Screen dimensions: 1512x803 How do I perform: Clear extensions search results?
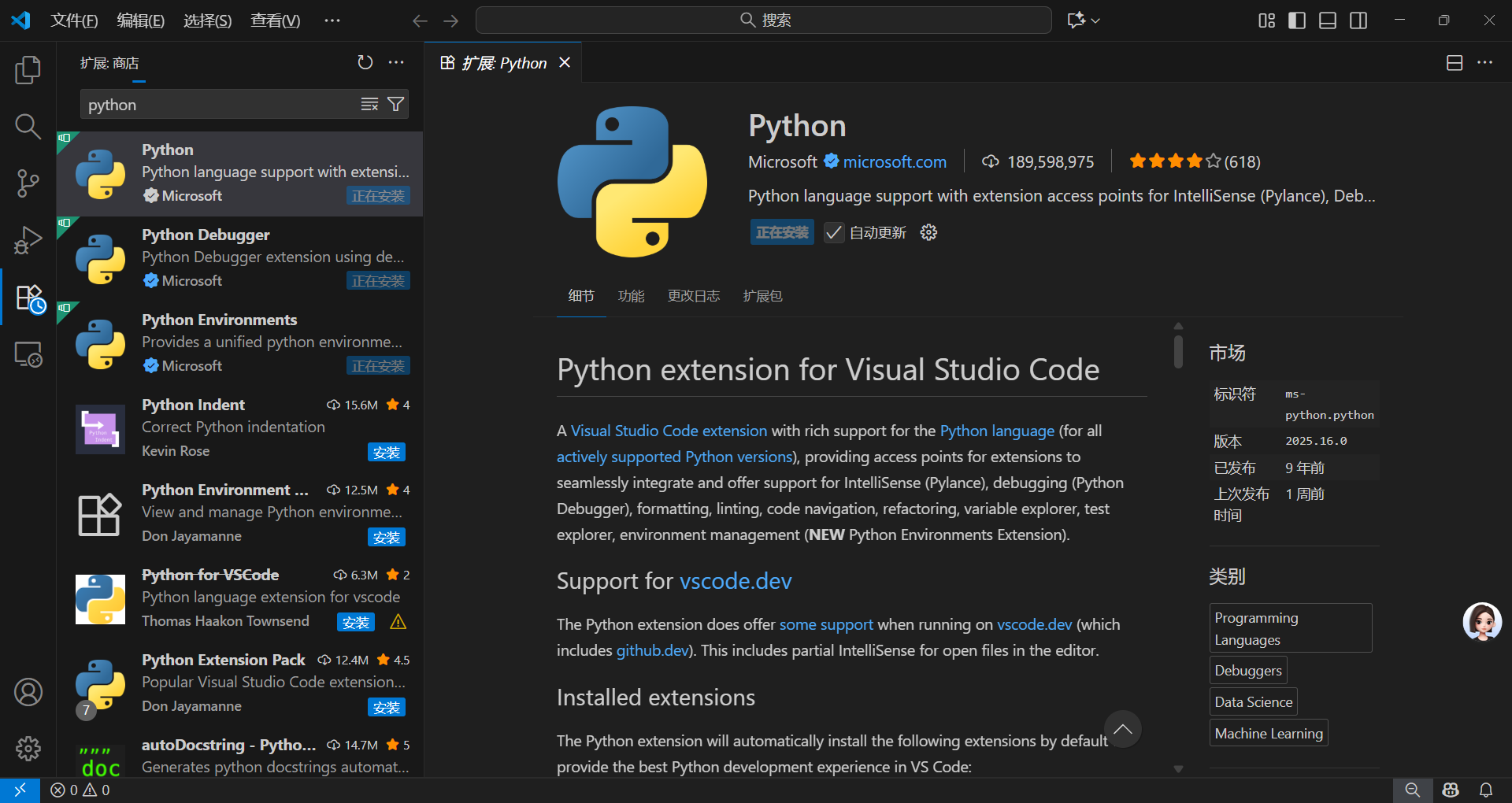(369, 104)
